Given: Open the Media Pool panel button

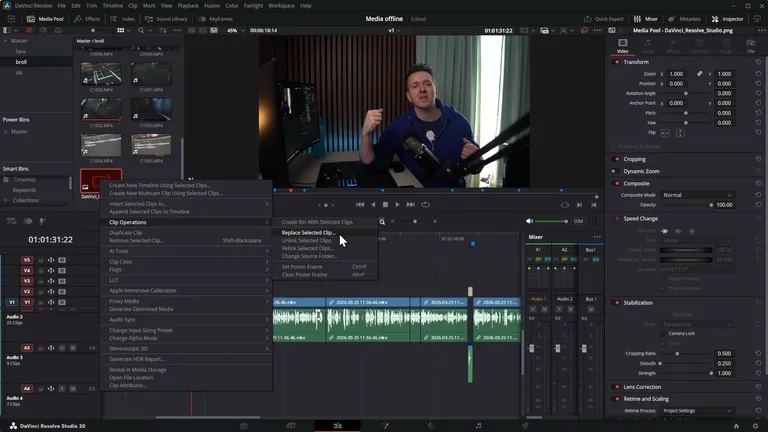Looking at the screenshot, I should pyautogui.click(x=45, y=19).
